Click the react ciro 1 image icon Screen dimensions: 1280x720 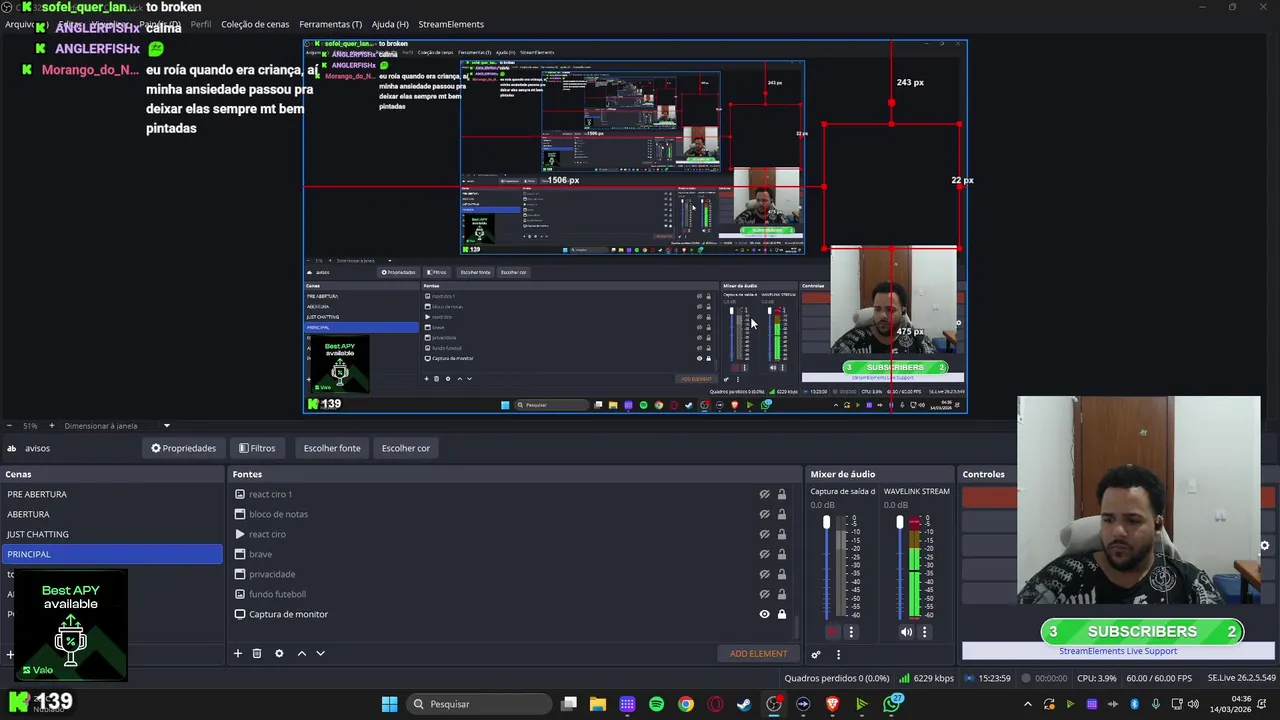(240, 494)
